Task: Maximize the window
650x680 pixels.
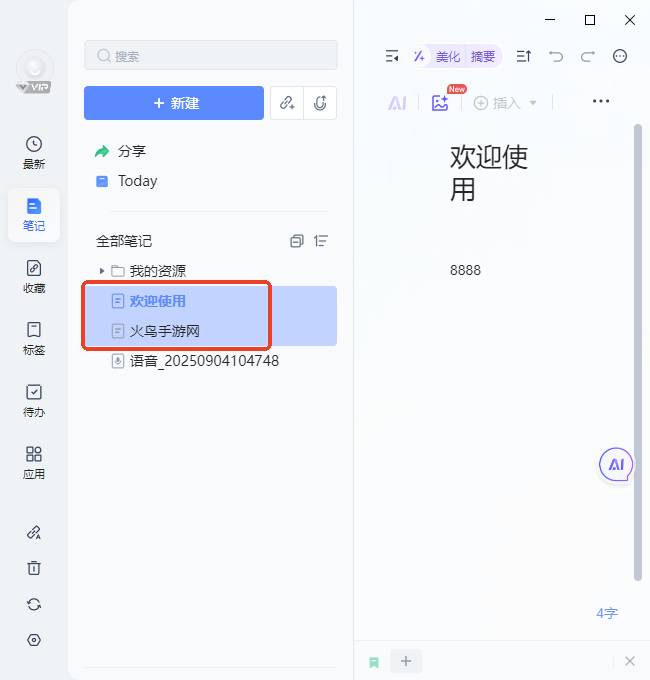Action: click(590, 20)
